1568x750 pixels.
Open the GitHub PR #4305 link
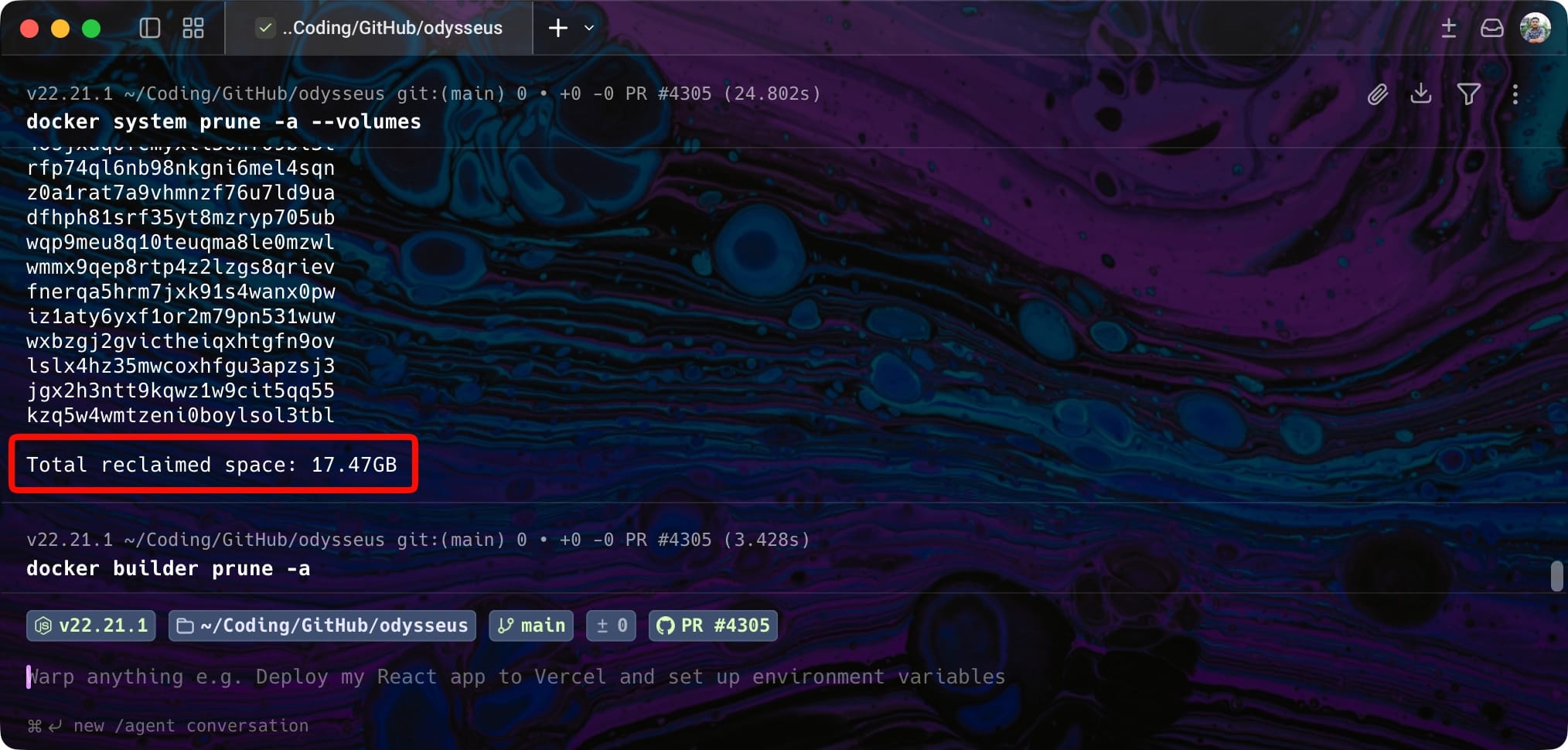click(713, 626)
